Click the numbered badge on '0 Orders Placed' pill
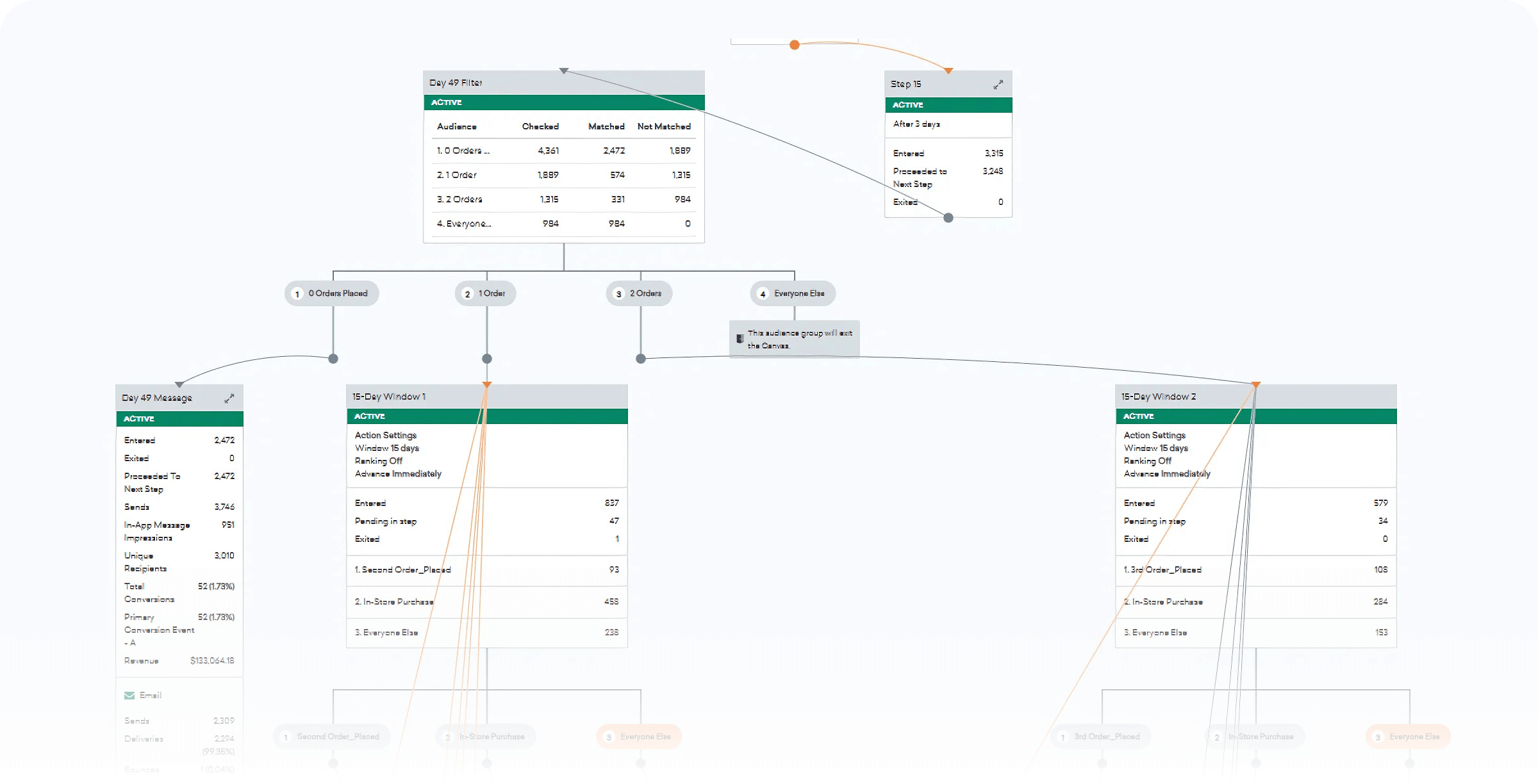The image size is (1538, 784). tap(297, 293)
